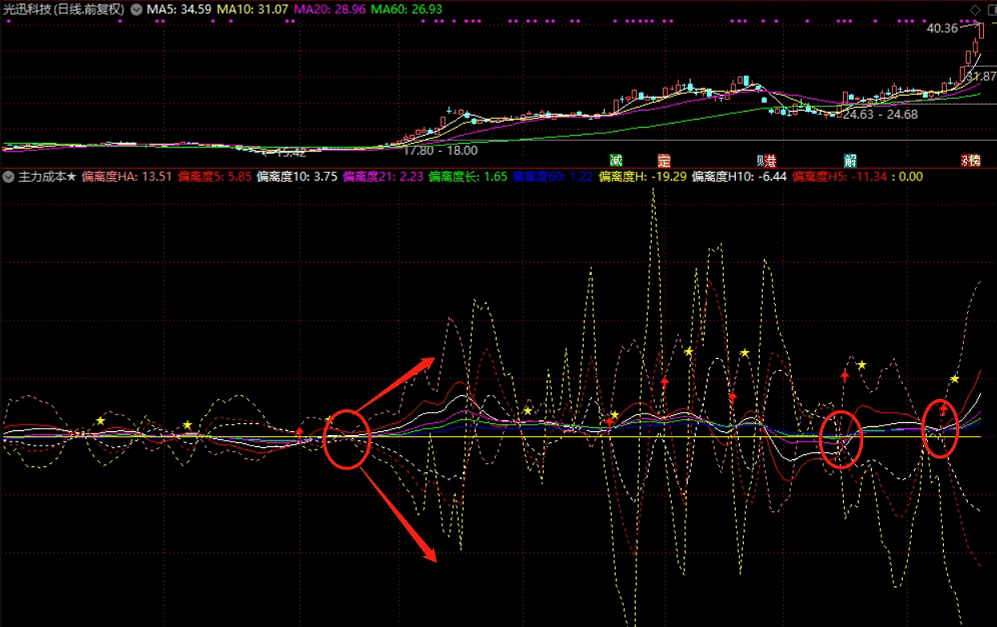Image resolution: width=997 pixels, height=627 pixels.
Task: Select the 偏离度10: 3.75 readout
Action: 297,177
